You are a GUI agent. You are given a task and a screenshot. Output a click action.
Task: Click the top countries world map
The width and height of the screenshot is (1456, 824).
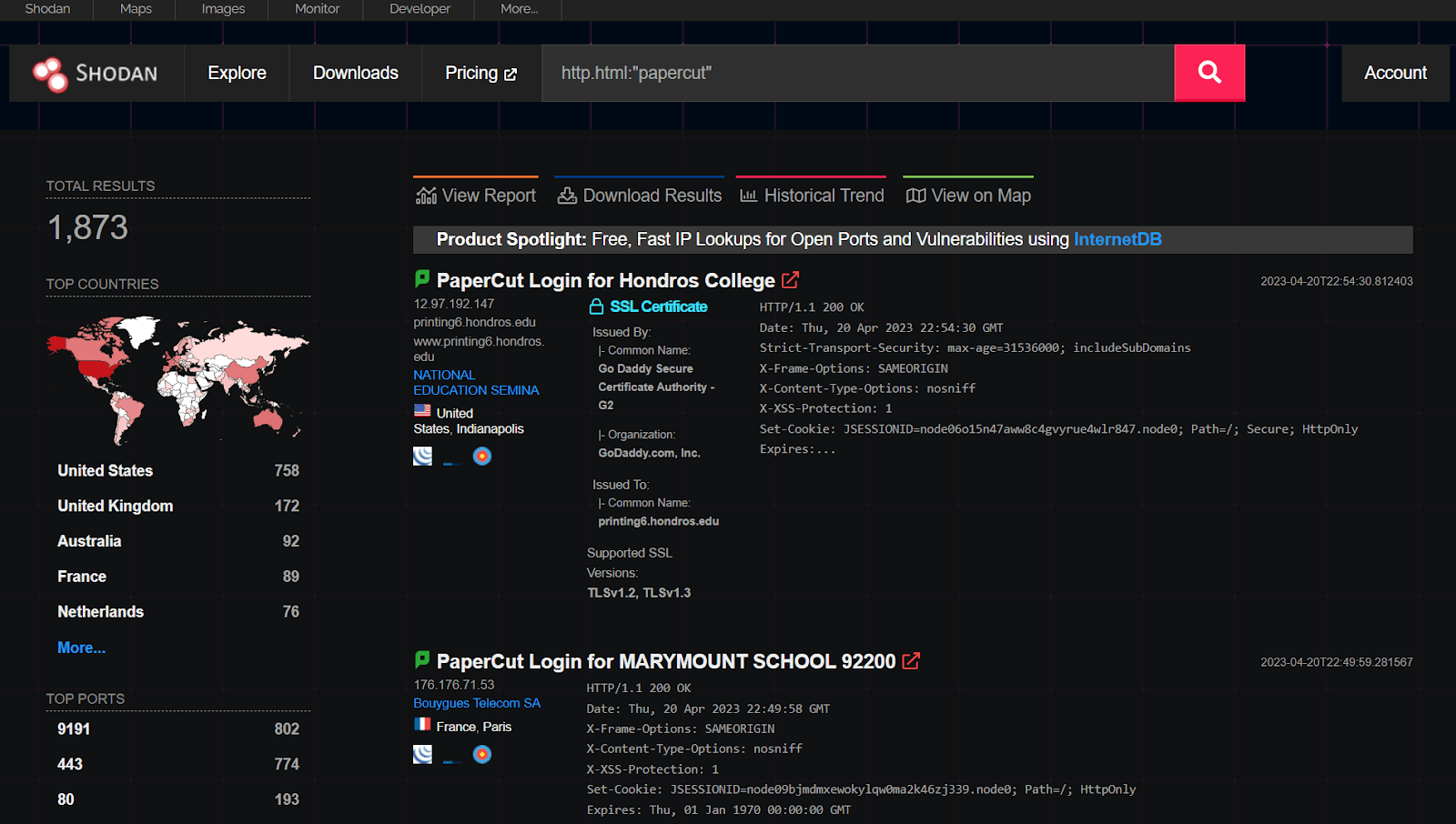point(177,379)
